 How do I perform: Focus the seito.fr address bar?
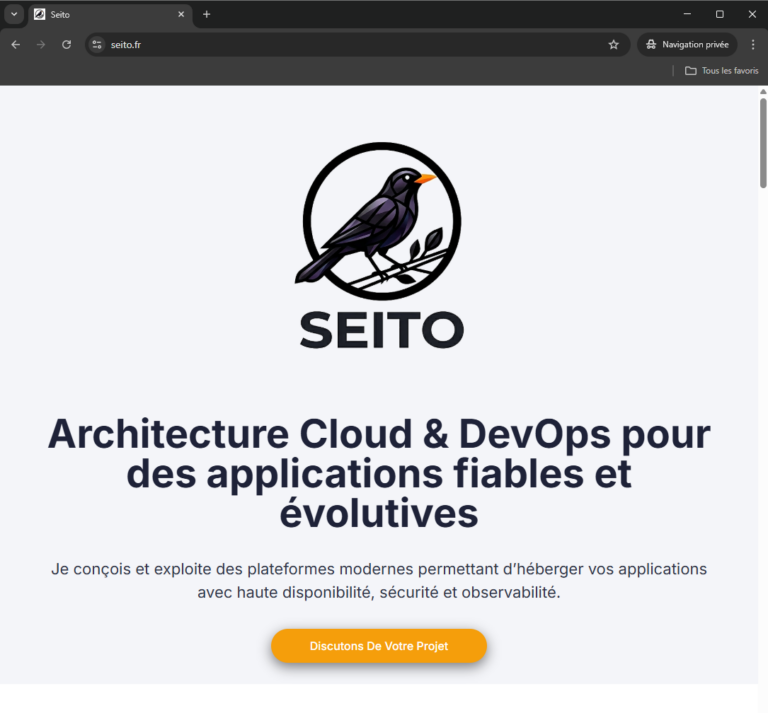tap(358, 45)
